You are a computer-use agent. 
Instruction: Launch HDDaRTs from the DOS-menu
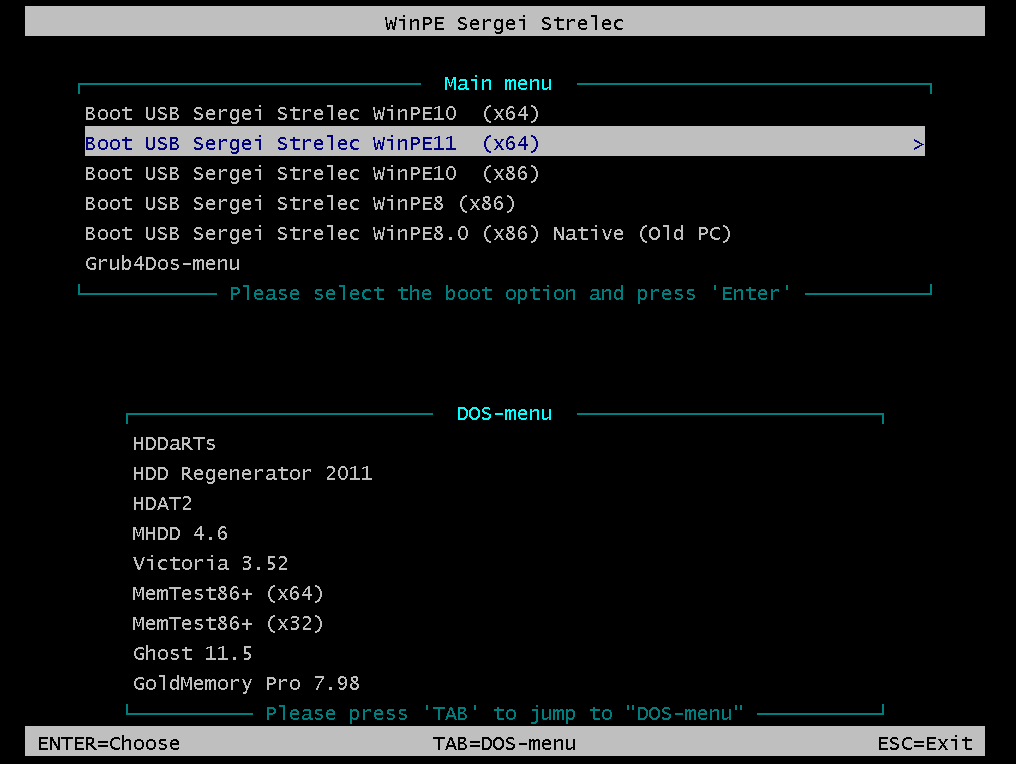174,444
